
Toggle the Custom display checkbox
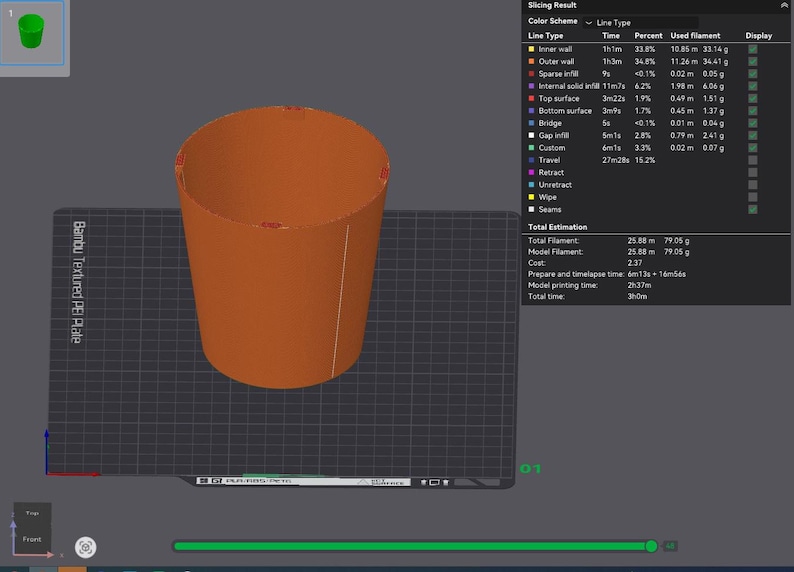click(x=753, y=148)
